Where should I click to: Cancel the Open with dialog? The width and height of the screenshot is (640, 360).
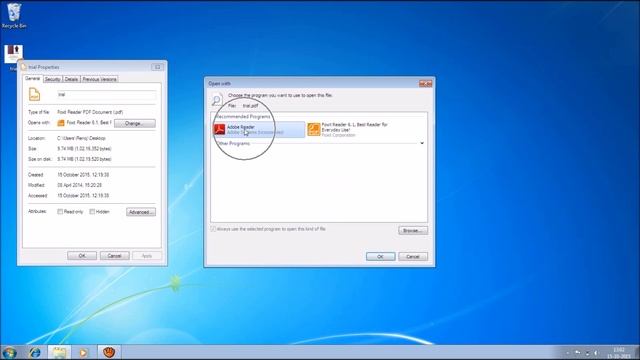tap(413, 256)
